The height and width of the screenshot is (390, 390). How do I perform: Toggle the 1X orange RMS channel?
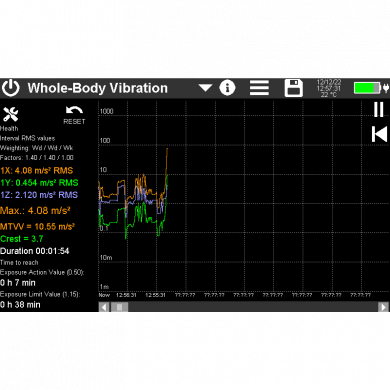click(37, 171)
